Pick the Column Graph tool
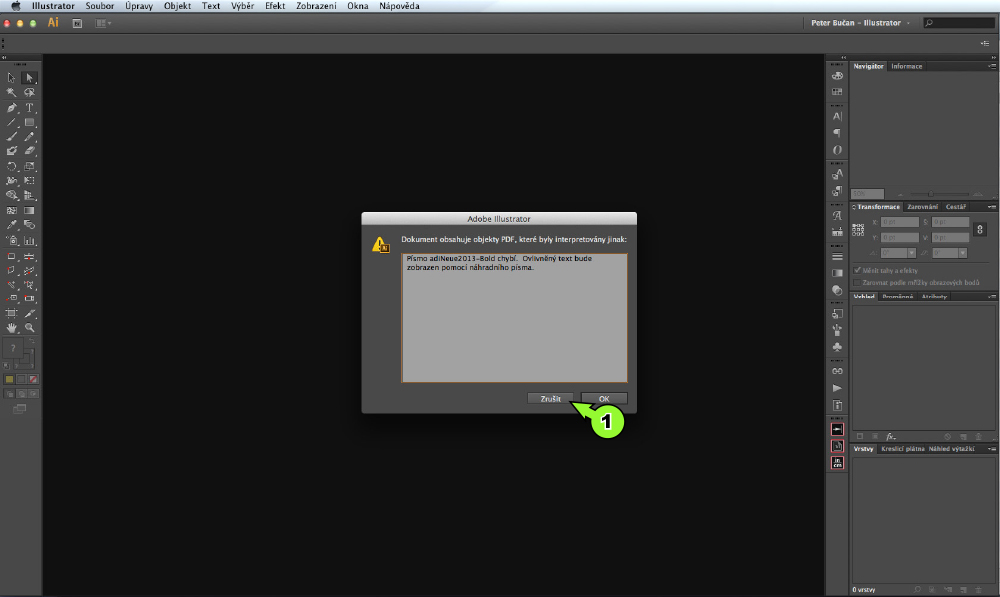Image resolution: width=1000 pixels, height=597 pixels. (29, 240)
